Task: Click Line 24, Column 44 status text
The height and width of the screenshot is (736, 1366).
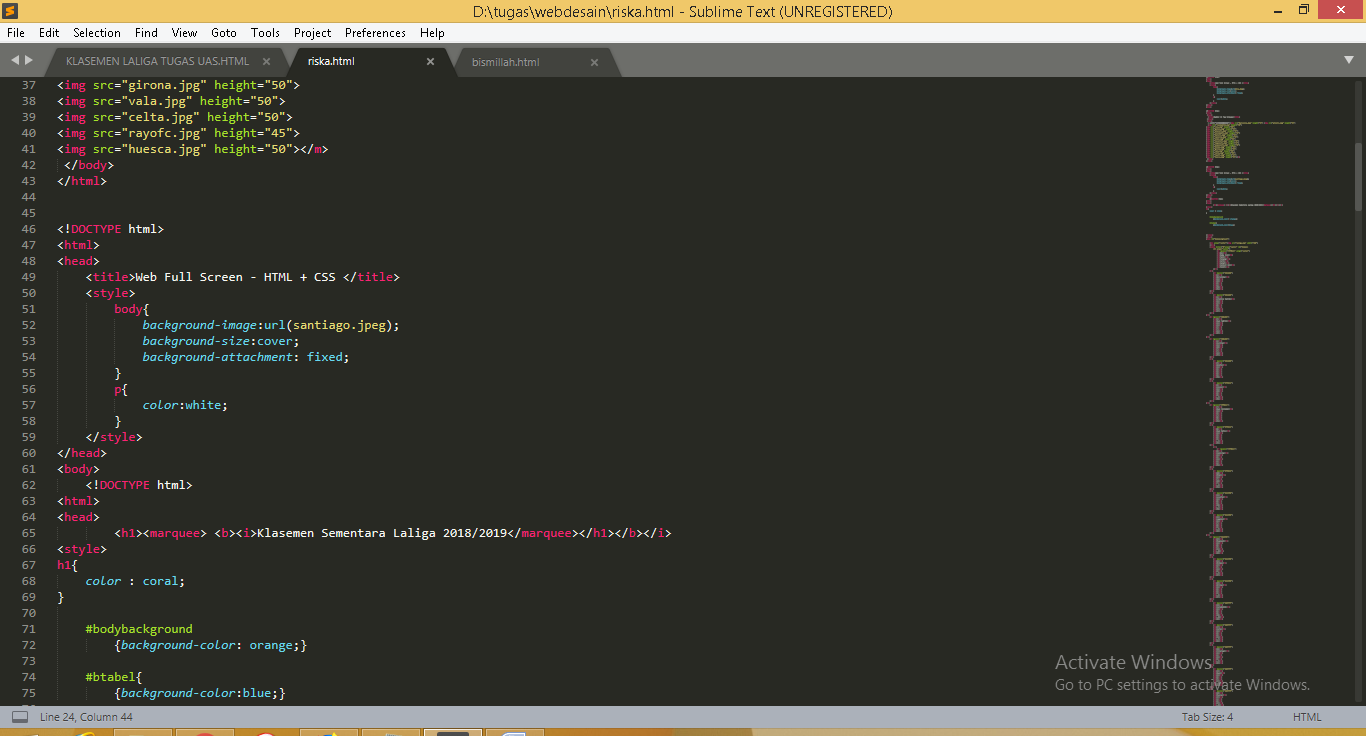Action: [86, 717]
